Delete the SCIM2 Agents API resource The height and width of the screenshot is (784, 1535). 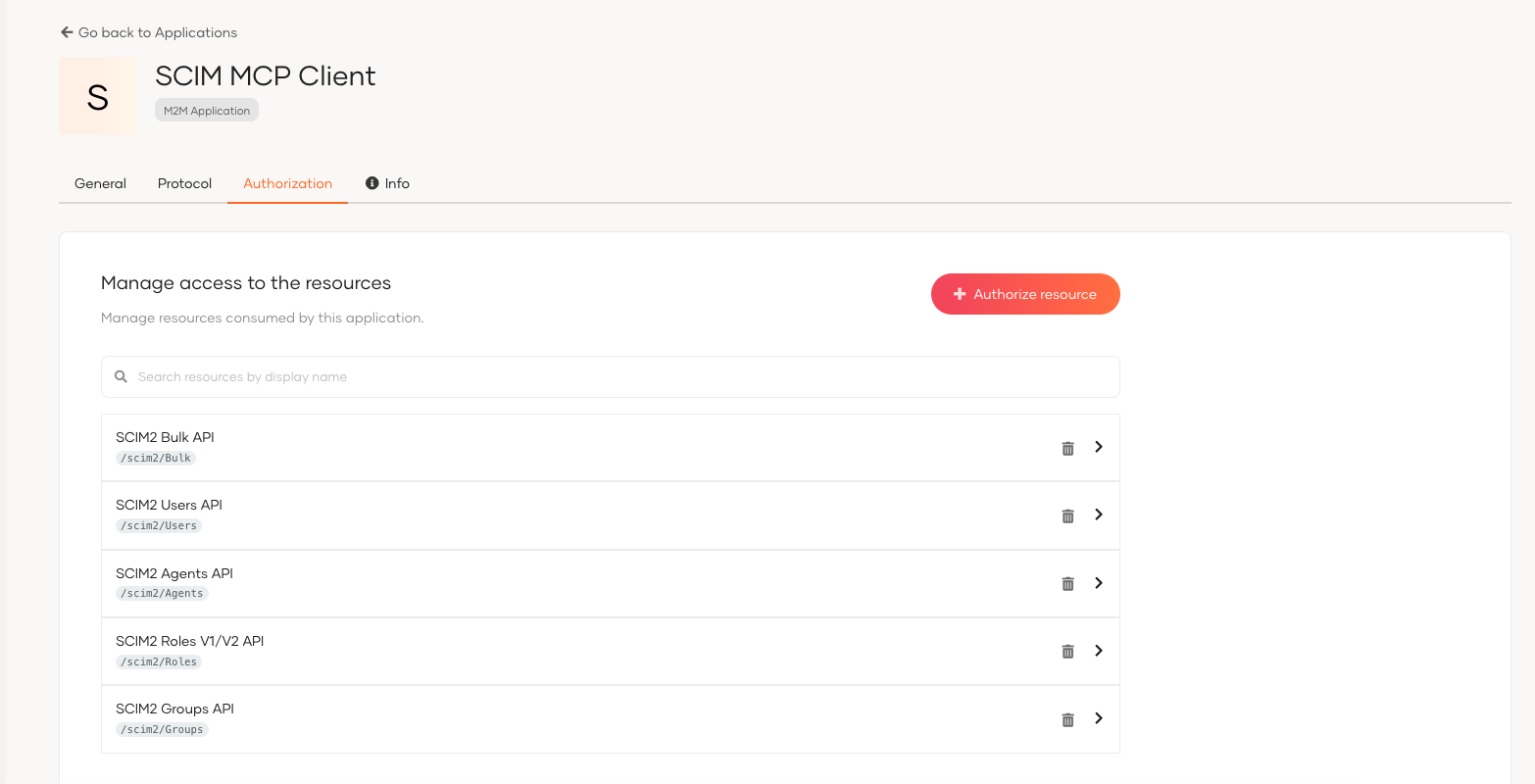tap(1067, 584)
